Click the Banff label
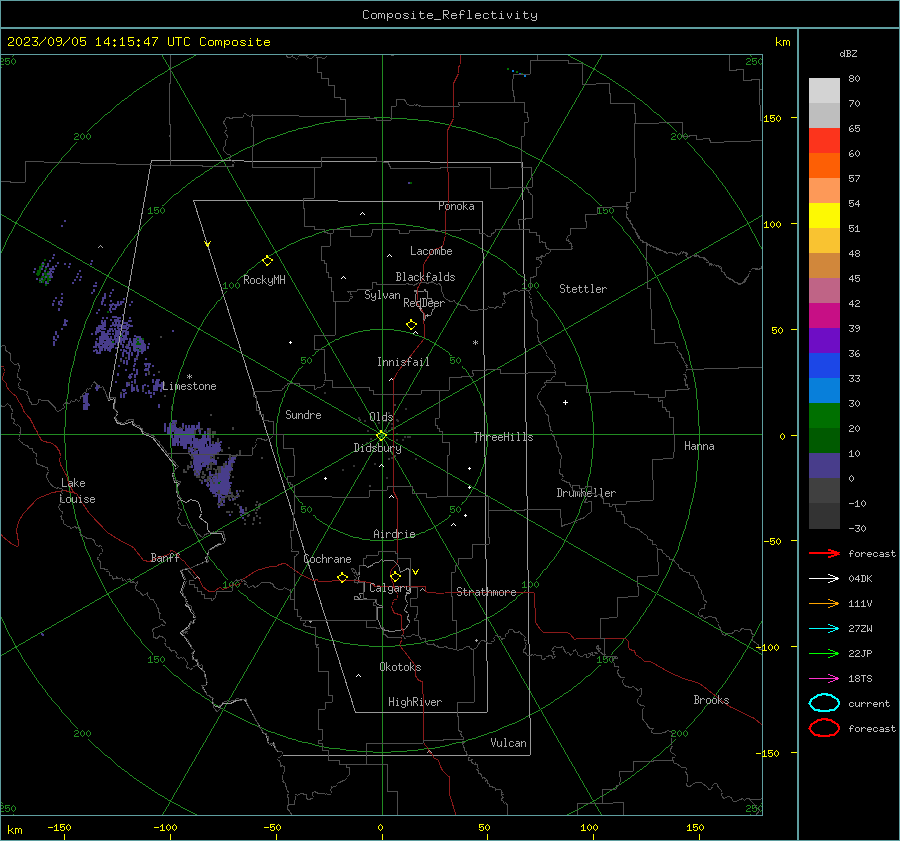Viewport: 900px width, 841px height. [165, 557]
